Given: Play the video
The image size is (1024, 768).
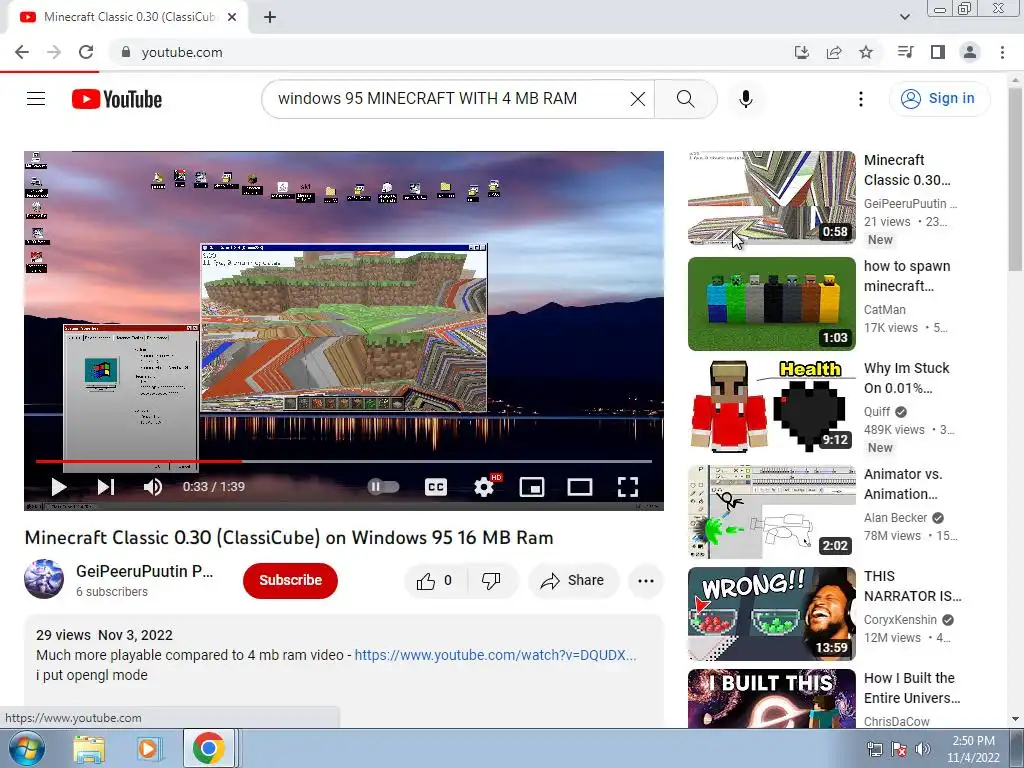Looking at the screenshot, I should [59, 487].
